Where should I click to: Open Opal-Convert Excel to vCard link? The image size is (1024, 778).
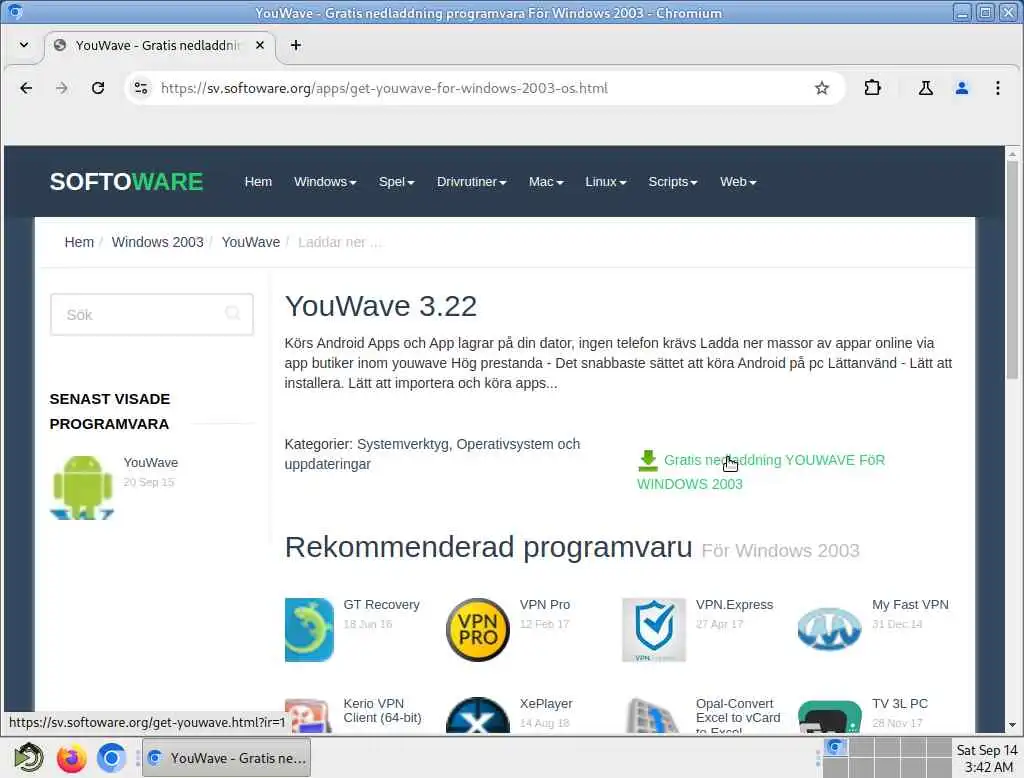click(x=738, y=715)
